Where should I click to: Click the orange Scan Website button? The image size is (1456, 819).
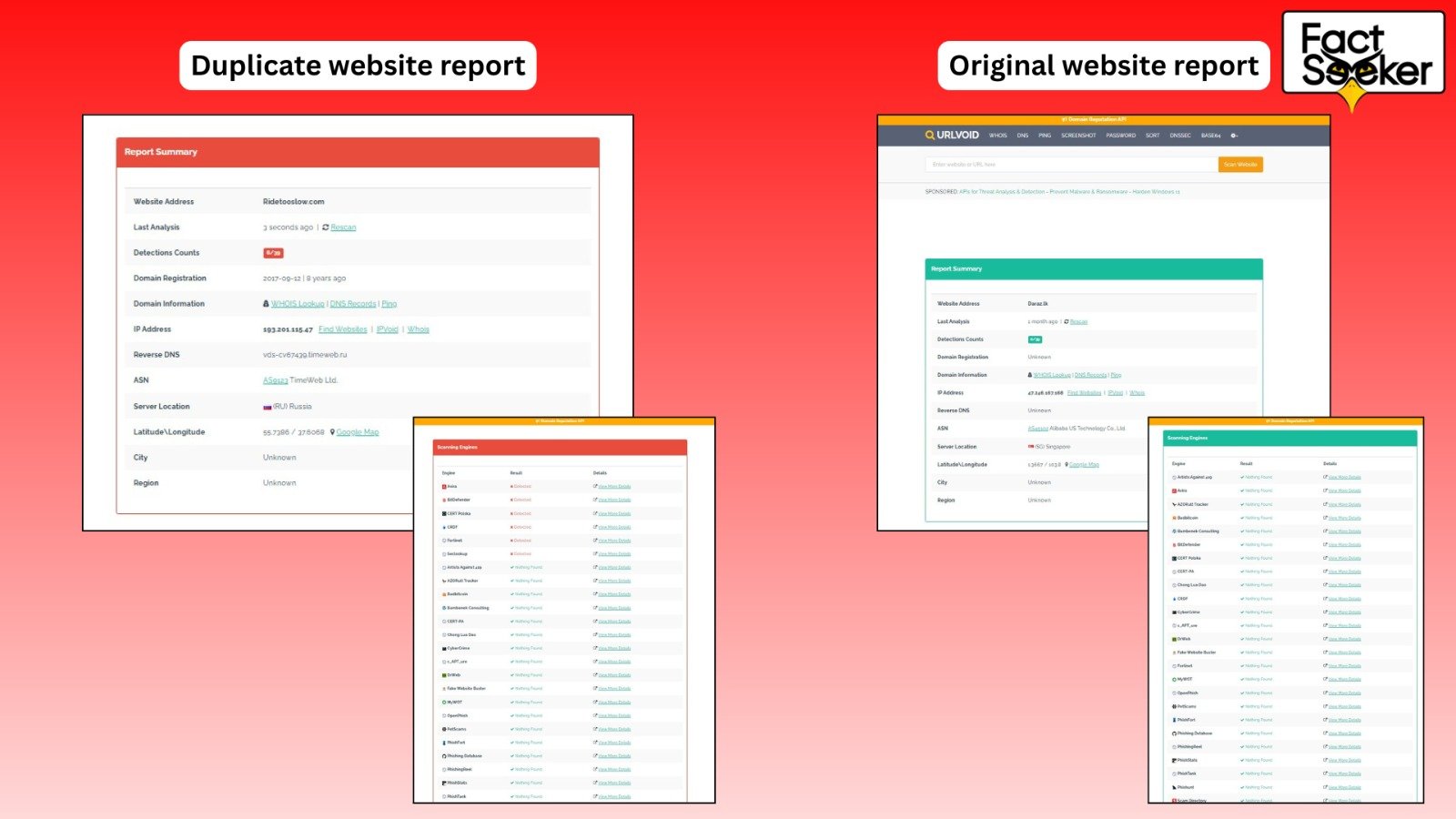pyautogui.click(x=1240, y=165)
